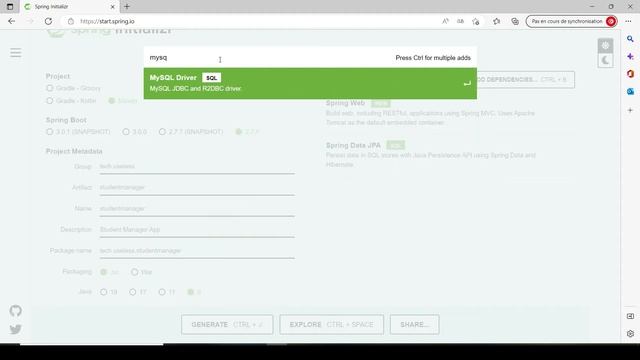Select the Maven project radio
Screen dimensions: 640x360
[112, 101]
